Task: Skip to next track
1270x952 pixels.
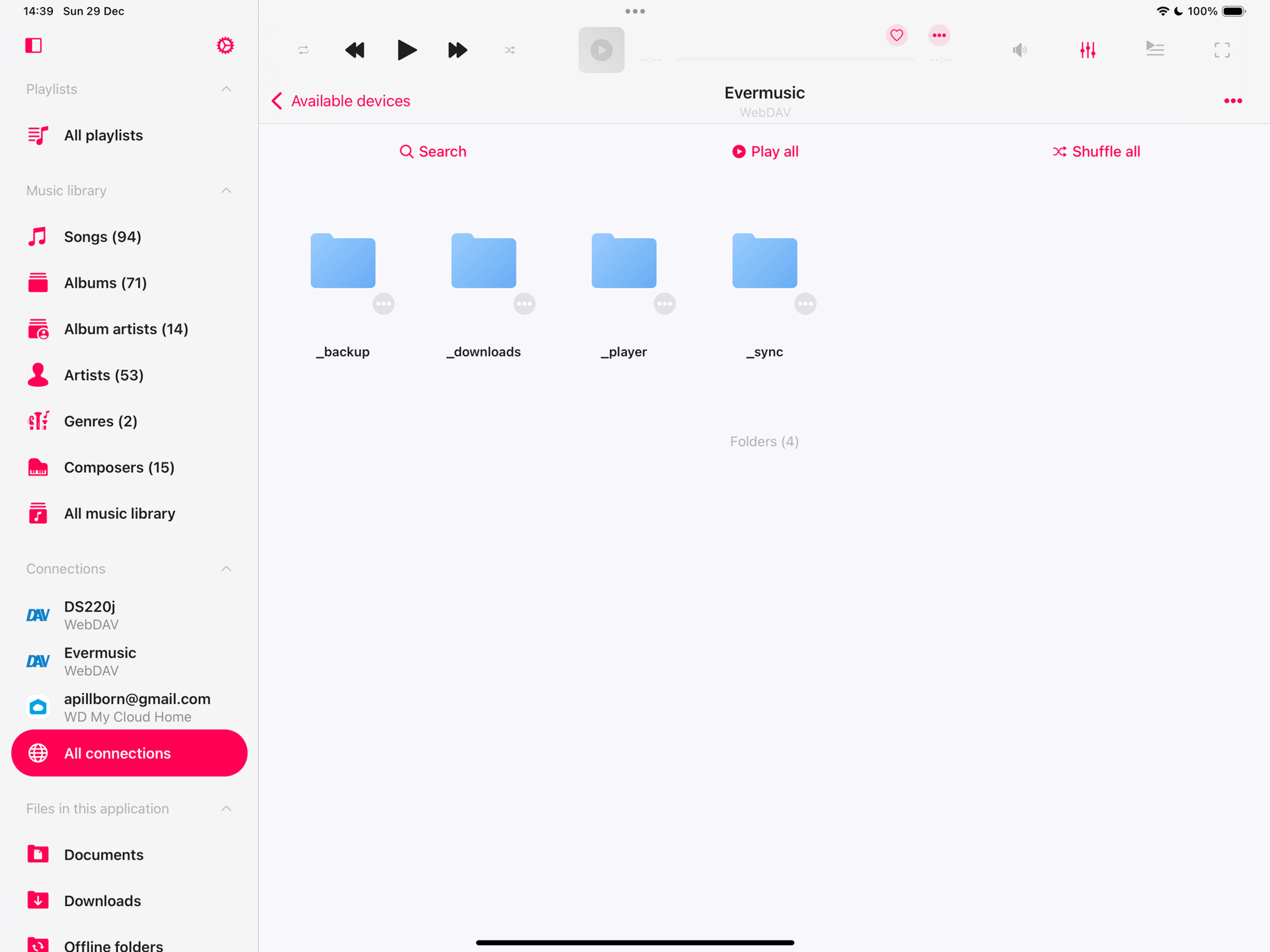Action: (458, 50)
